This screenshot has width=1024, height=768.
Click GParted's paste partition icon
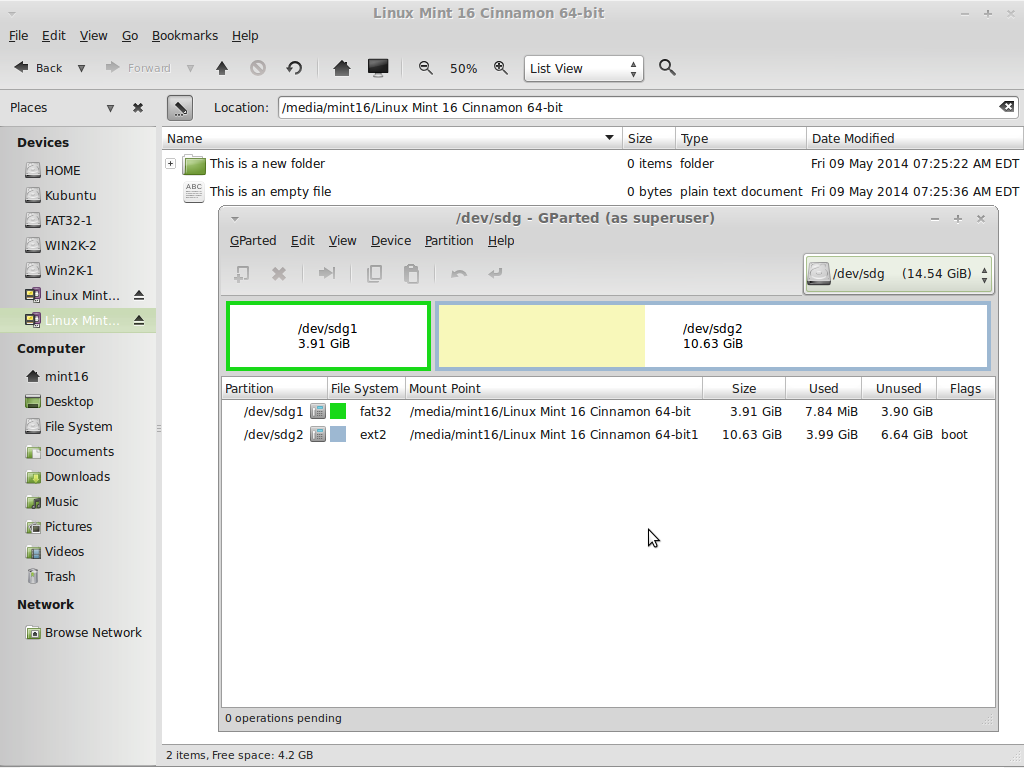411,274
